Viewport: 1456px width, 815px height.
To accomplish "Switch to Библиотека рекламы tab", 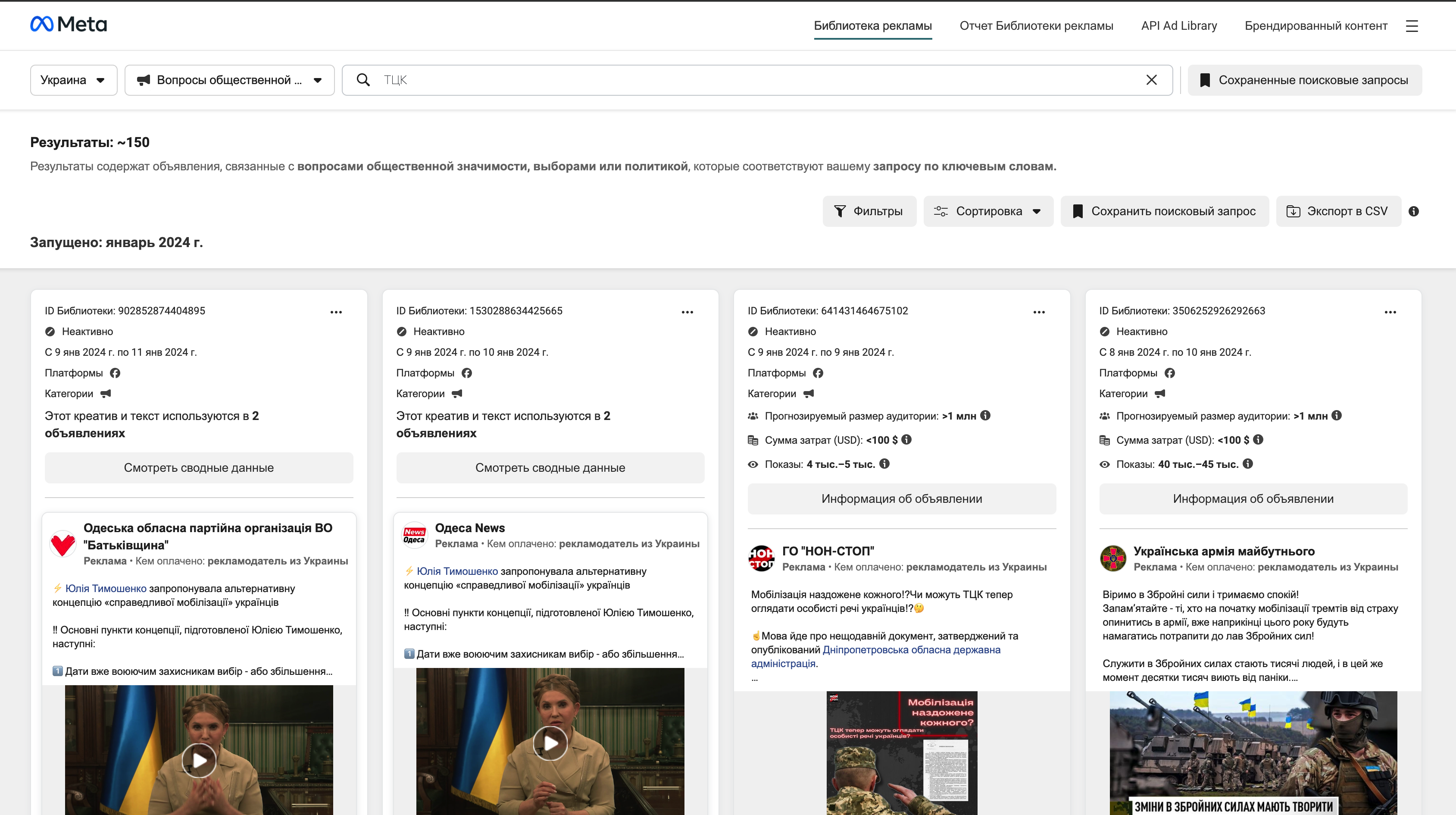I will tap(873, 26).
